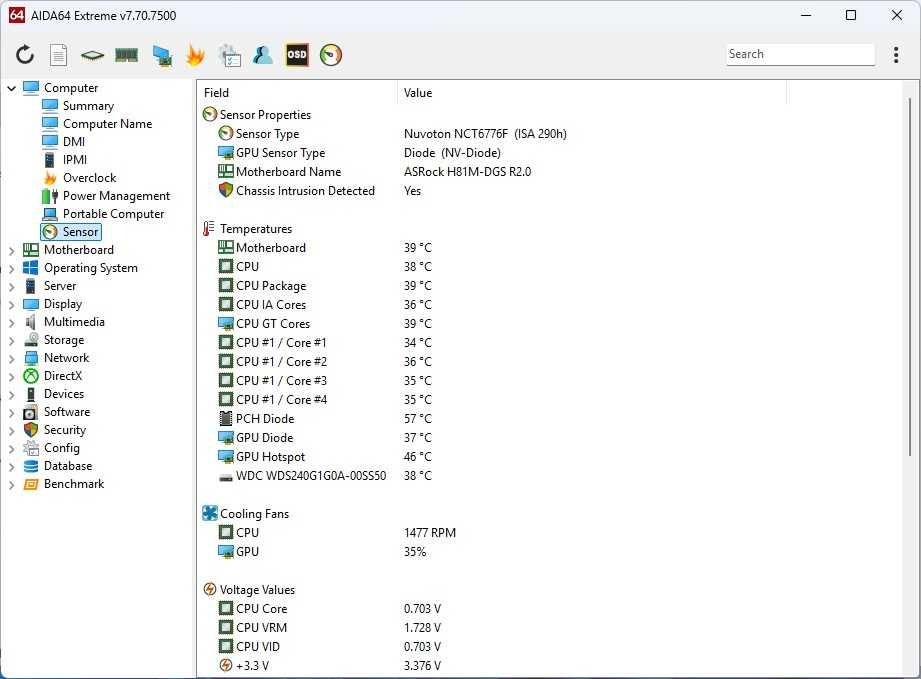Expand the Motherboard tree node

11,250
